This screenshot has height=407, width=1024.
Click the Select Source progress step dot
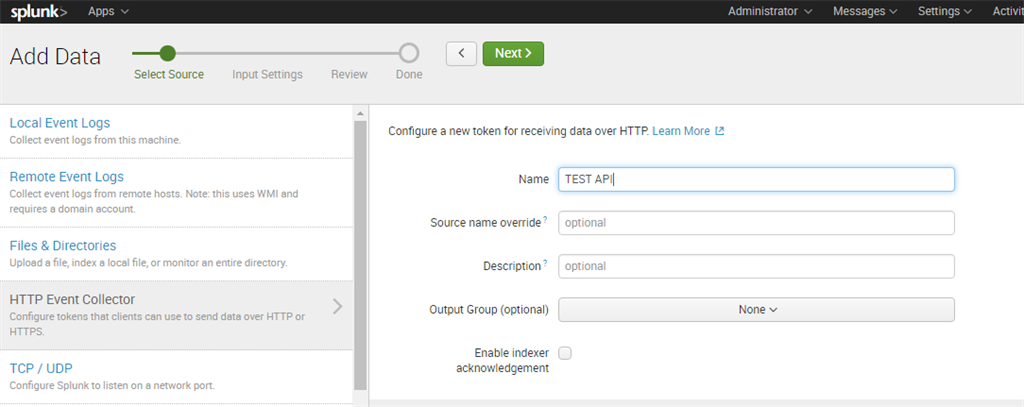pyautogui.click(x=168, y=53)
